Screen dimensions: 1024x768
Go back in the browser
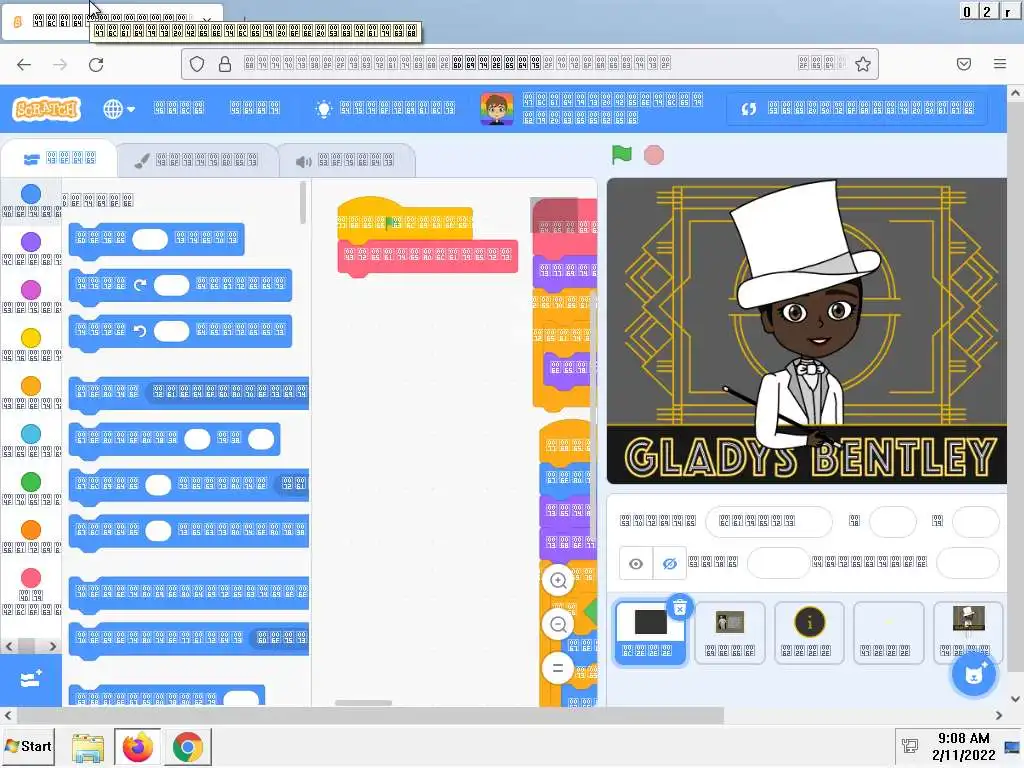click(24, 64)
